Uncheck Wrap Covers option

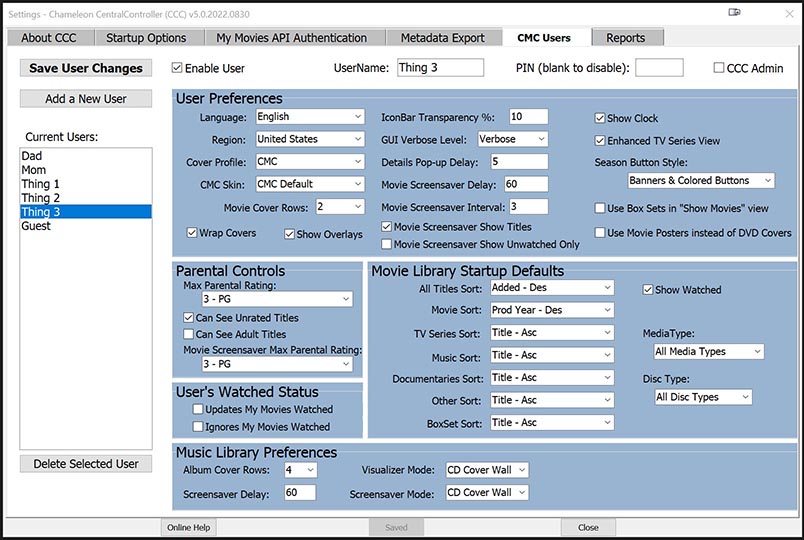pyautogui.click(x=192, y=233)
